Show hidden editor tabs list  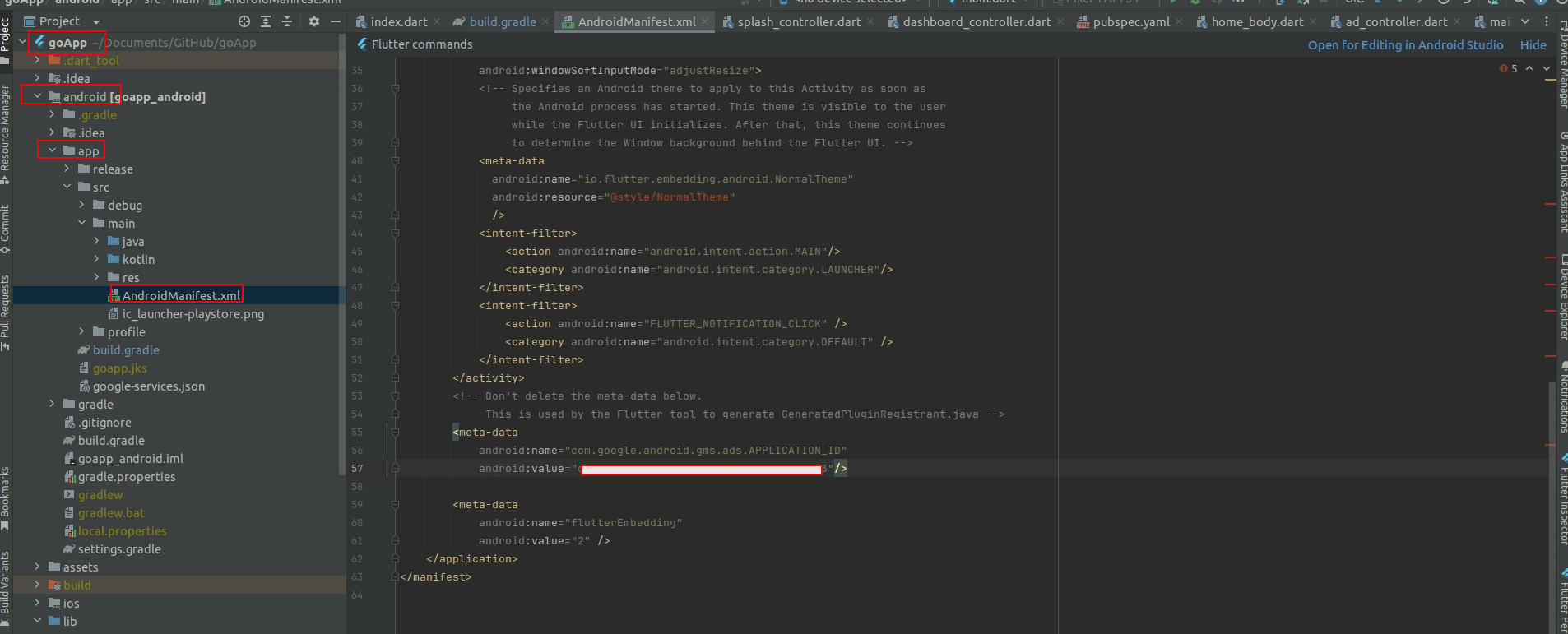point(1525,22)
